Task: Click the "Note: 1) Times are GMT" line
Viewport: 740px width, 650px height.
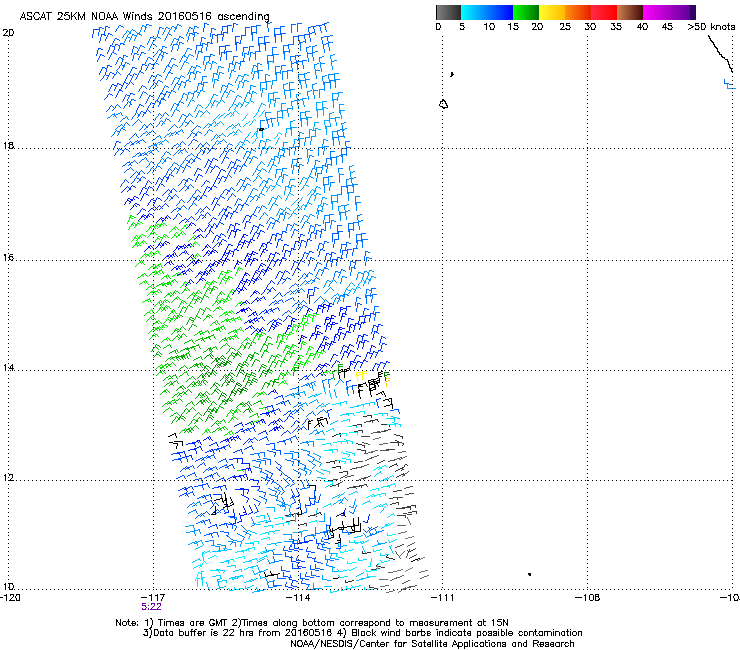Action: point(312,623)
